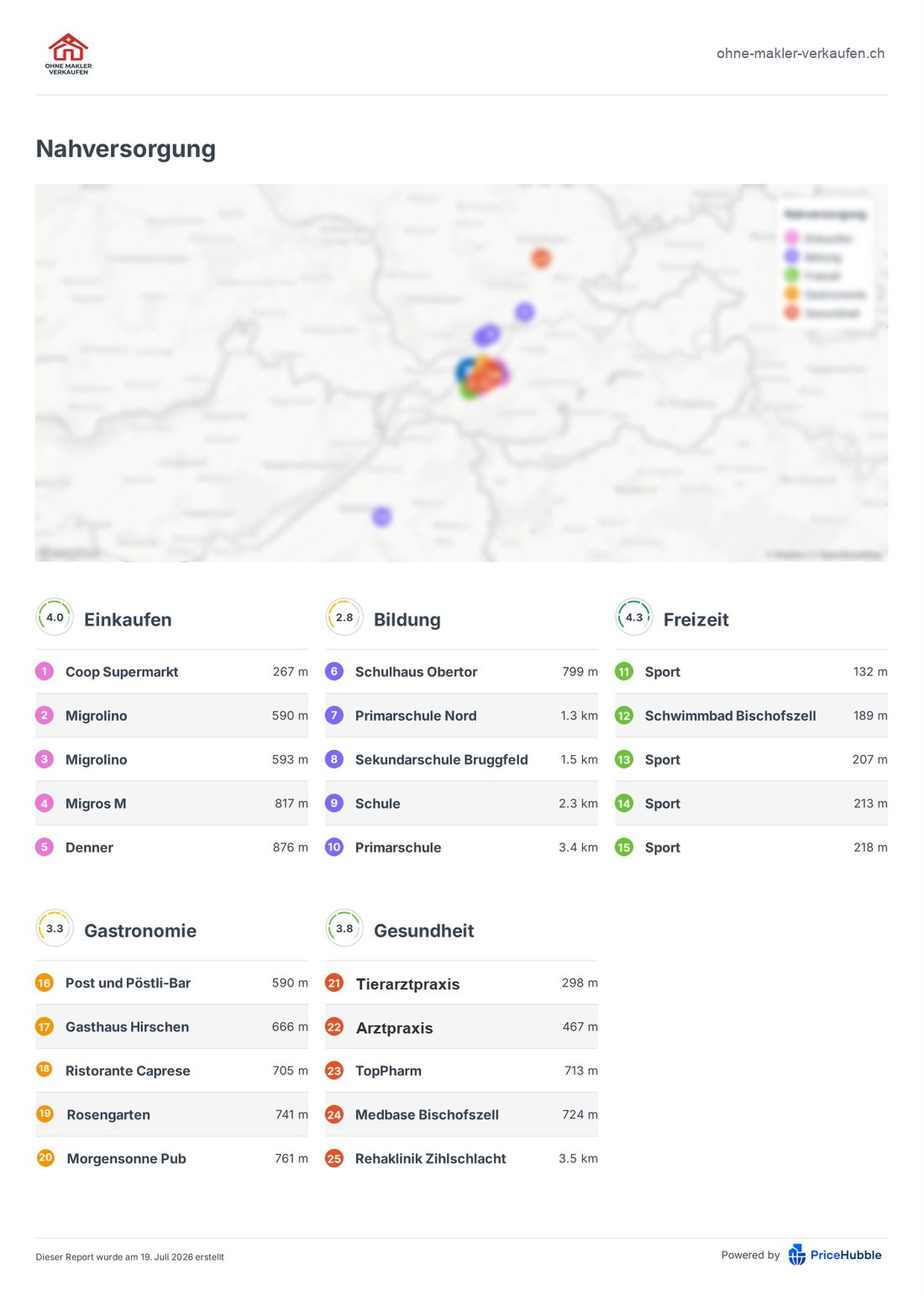Image resolution: width=924 pixels, height=1306 pixels.
Task: Click the blurred map thumbnail
Action: pyautogui.click(x=461, y=372)
